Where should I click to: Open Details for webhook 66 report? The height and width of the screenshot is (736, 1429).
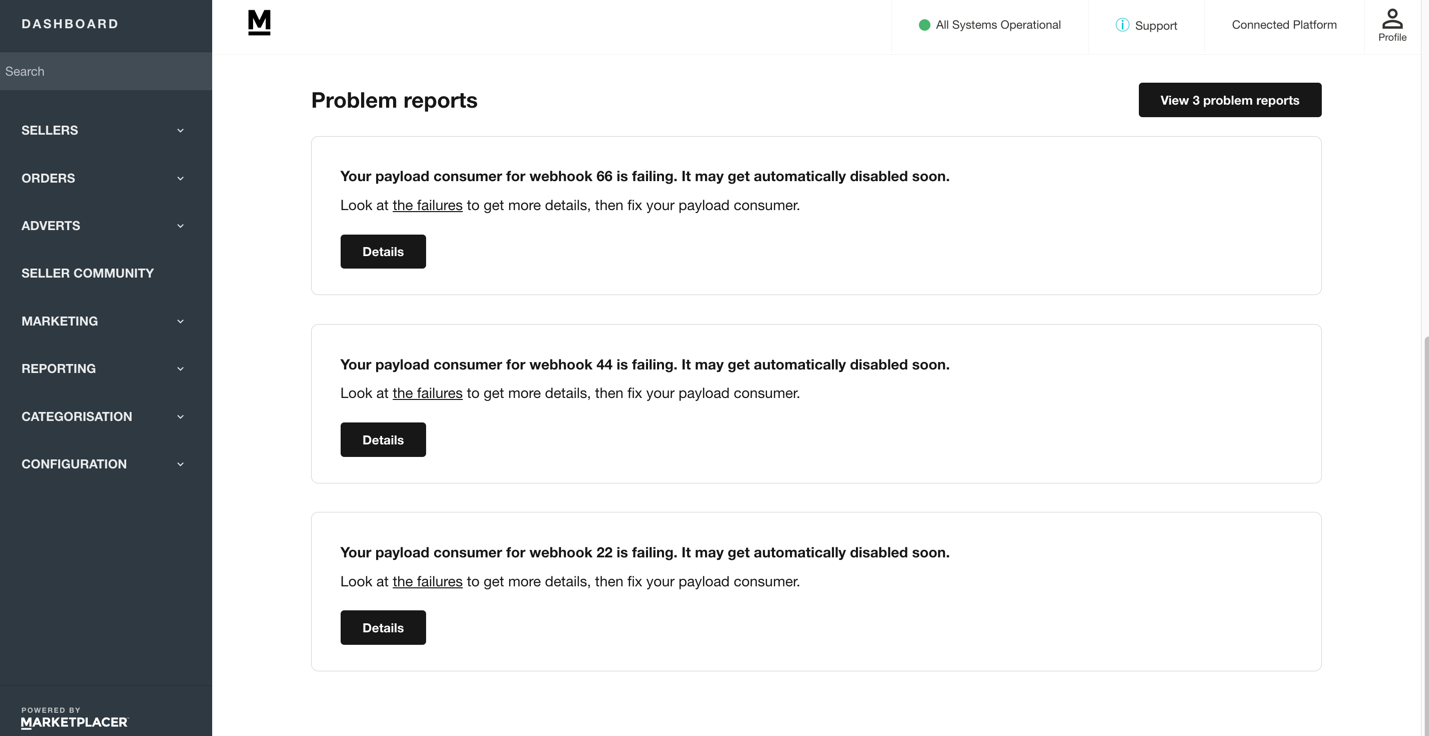click(x=383, y=252)
